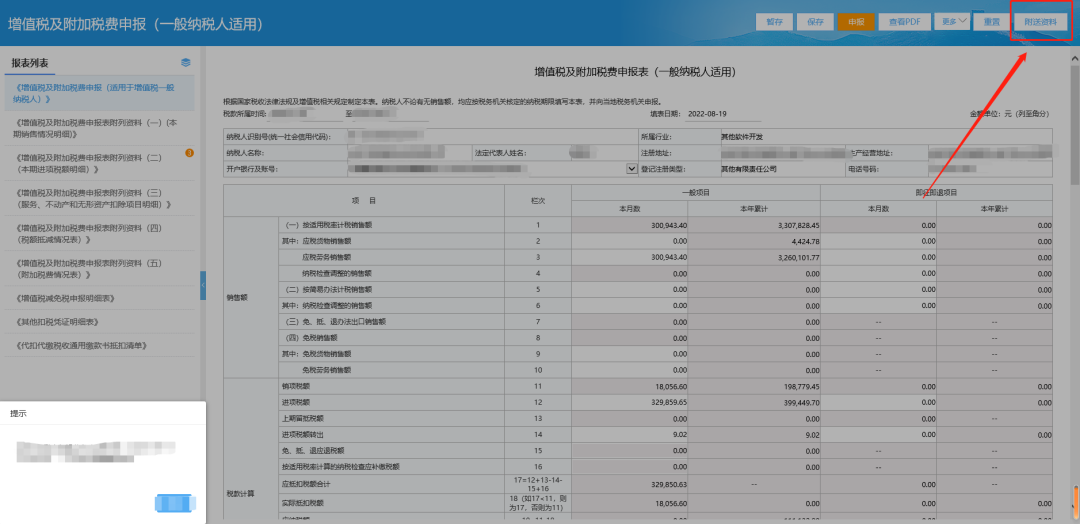
Task: Click the layers icon beside 报表列表
Action: [x=186, y=62]
